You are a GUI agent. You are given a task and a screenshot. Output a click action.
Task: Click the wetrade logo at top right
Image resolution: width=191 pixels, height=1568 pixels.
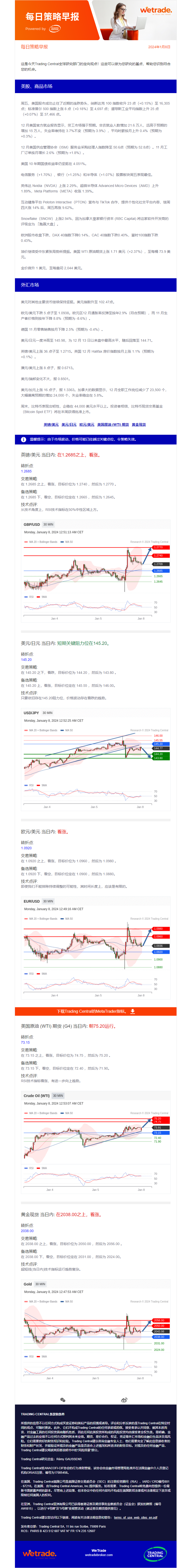pyautogui.click(x=156, y=10)
